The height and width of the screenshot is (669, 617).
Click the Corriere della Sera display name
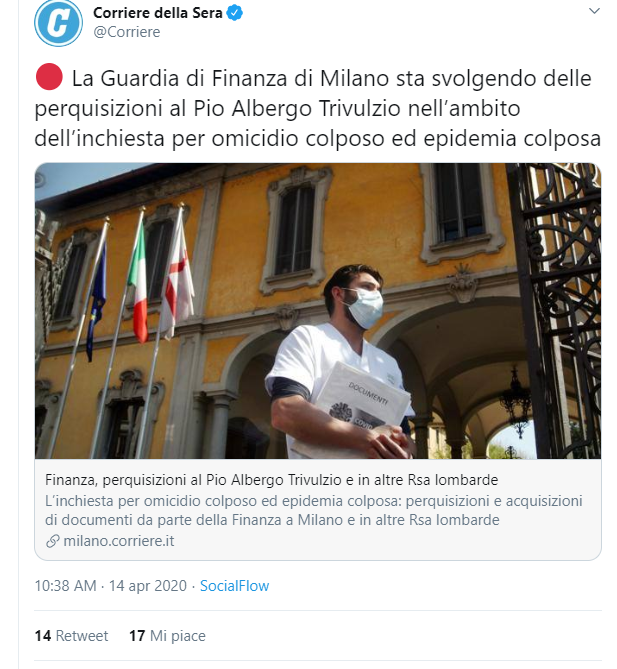pos(157,13)
